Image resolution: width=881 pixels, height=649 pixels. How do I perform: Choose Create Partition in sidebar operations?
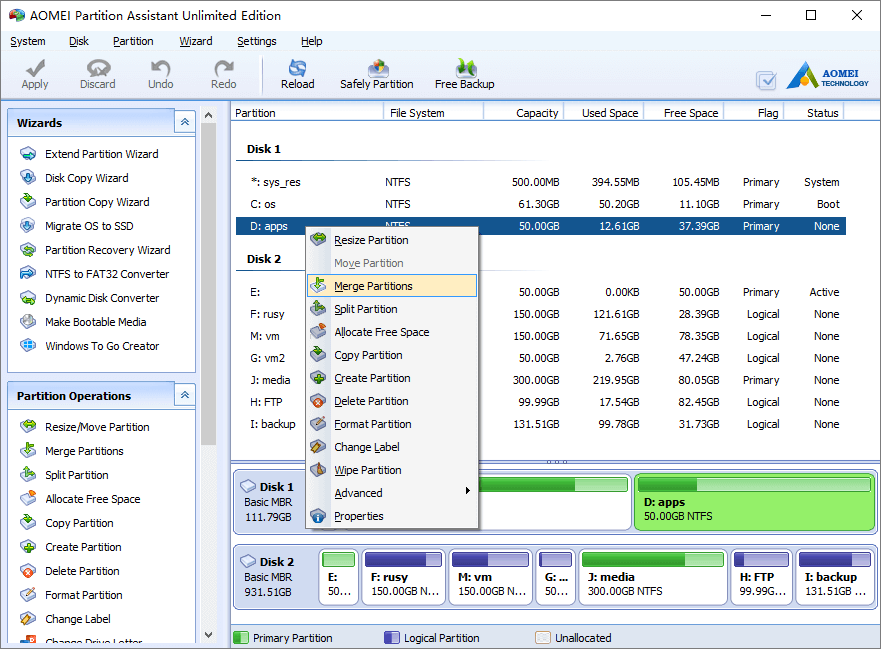click(x=83, y=547)
